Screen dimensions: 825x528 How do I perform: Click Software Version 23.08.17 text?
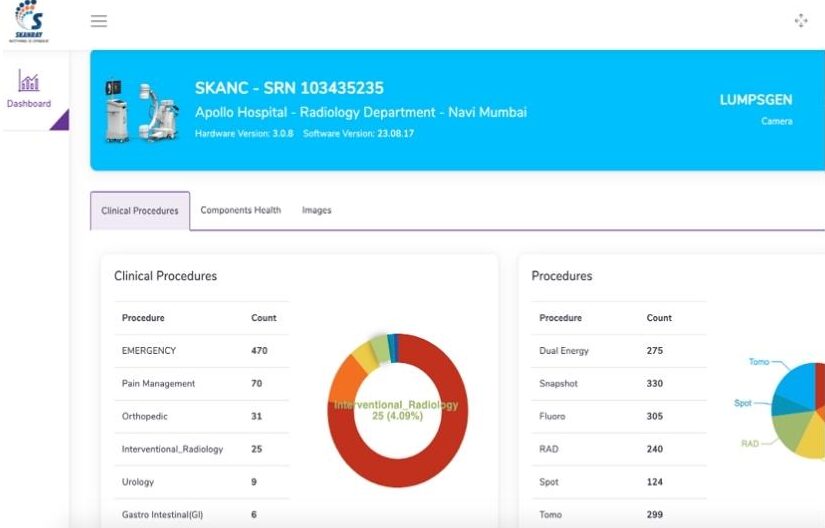358,134
